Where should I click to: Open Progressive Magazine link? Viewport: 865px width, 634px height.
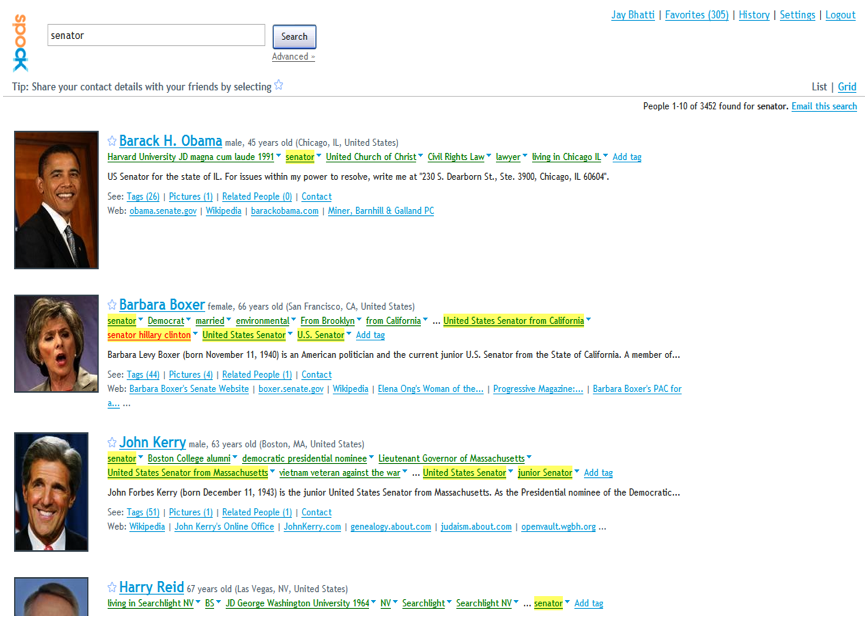pyautogui.click(x=538, y=389)
